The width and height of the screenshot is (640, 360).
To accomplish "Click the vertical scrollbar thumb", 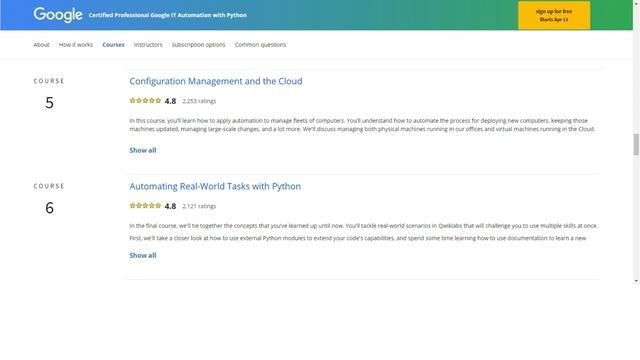I will coord(636,144).
